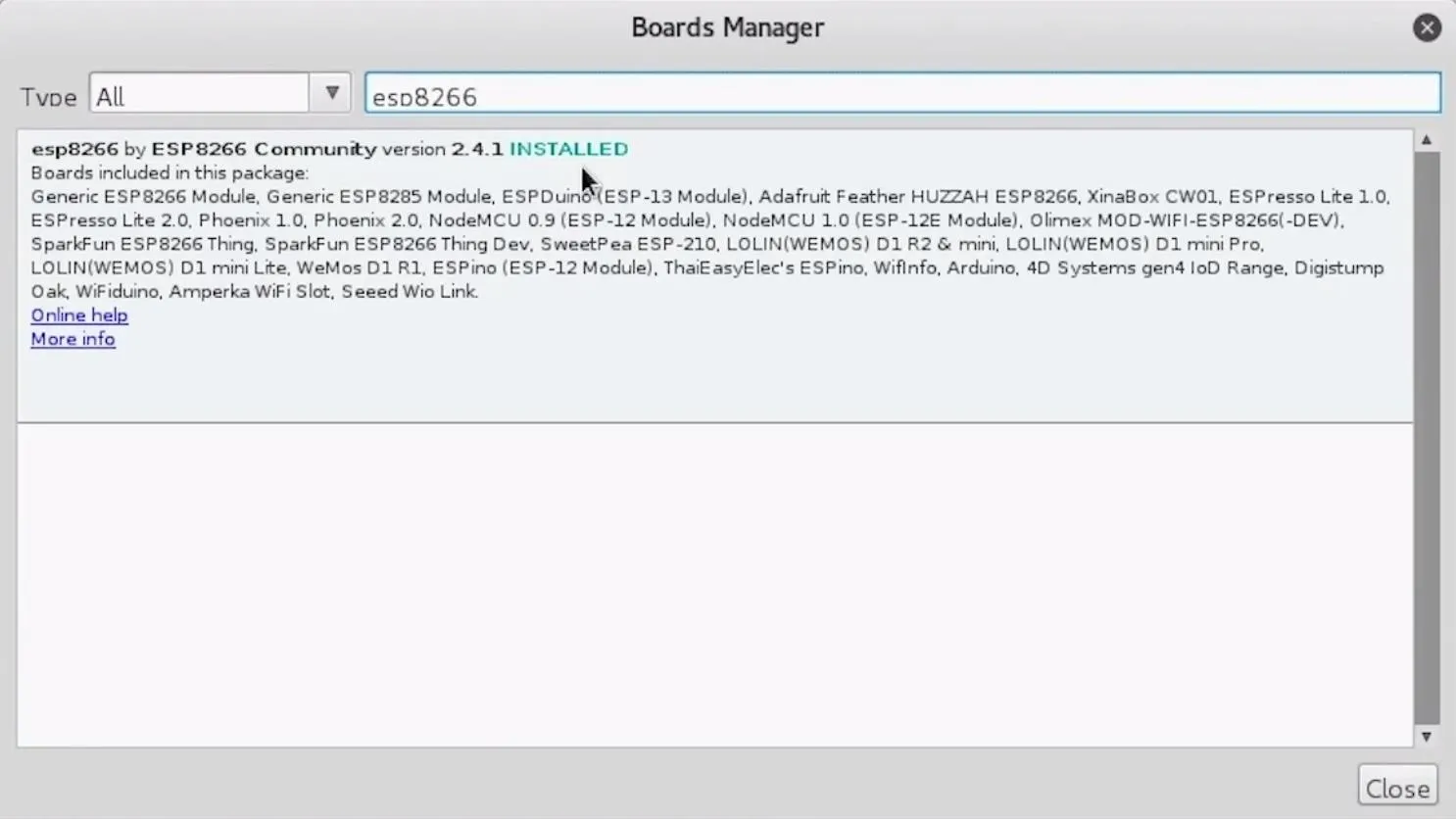Screen dimensions: 1456x819
Task: Click the Type combo box showing All
Action: click(219, 93)
